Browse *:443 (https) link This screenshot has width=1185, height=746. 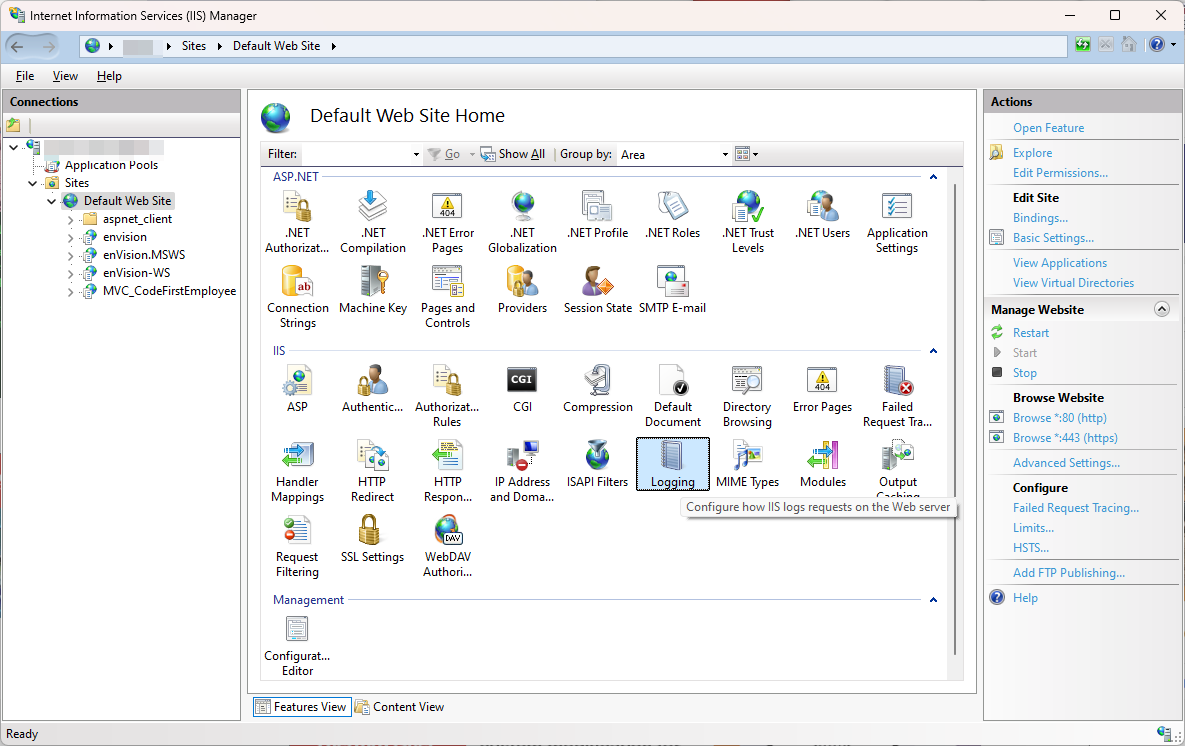click(1065, 438)
